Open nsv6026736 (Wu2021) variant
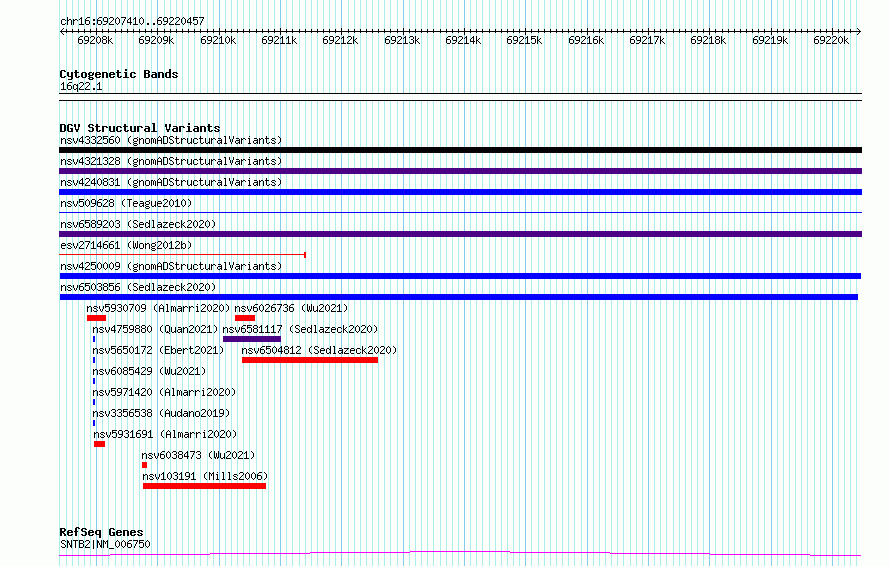 [291, 308]
